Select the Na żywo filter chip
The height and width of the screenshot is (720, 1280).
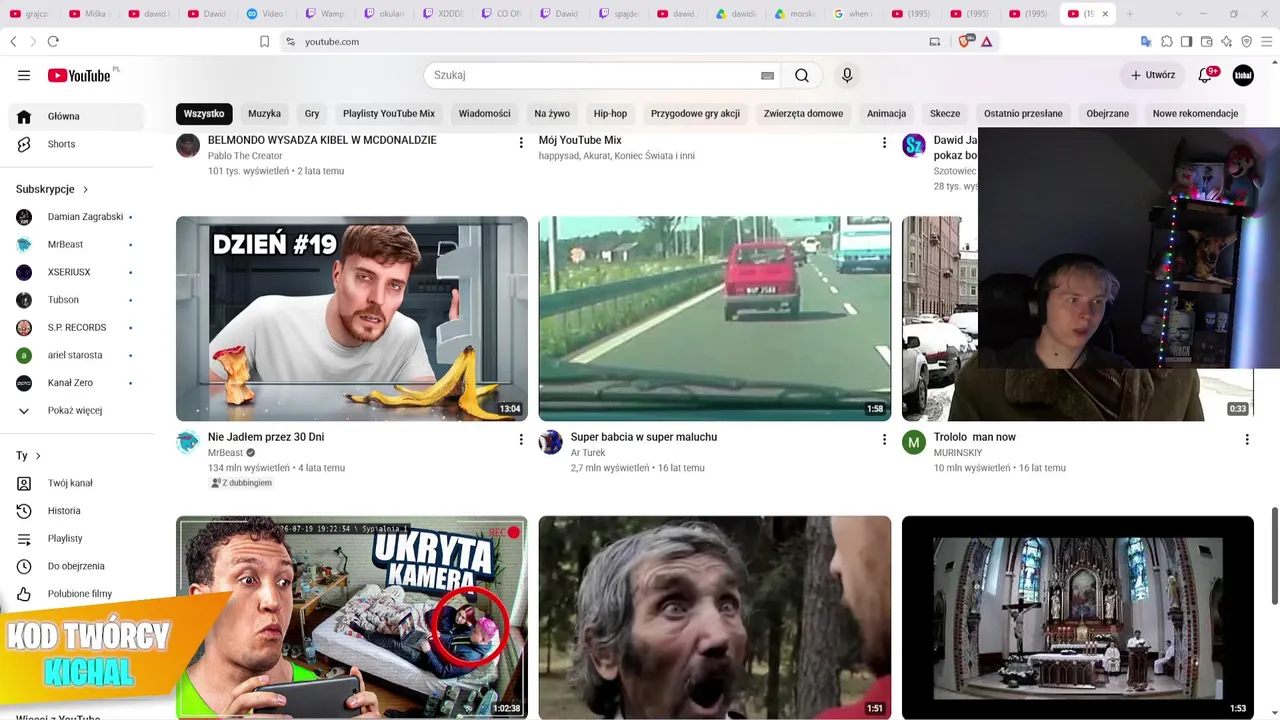coord(552,114)
